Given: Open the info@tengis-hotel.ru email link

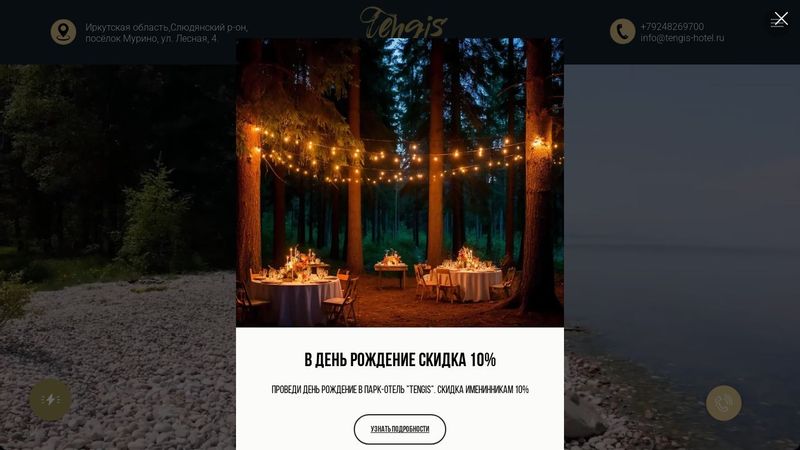Looking at the screenshot, I should (x=682, y=38).
